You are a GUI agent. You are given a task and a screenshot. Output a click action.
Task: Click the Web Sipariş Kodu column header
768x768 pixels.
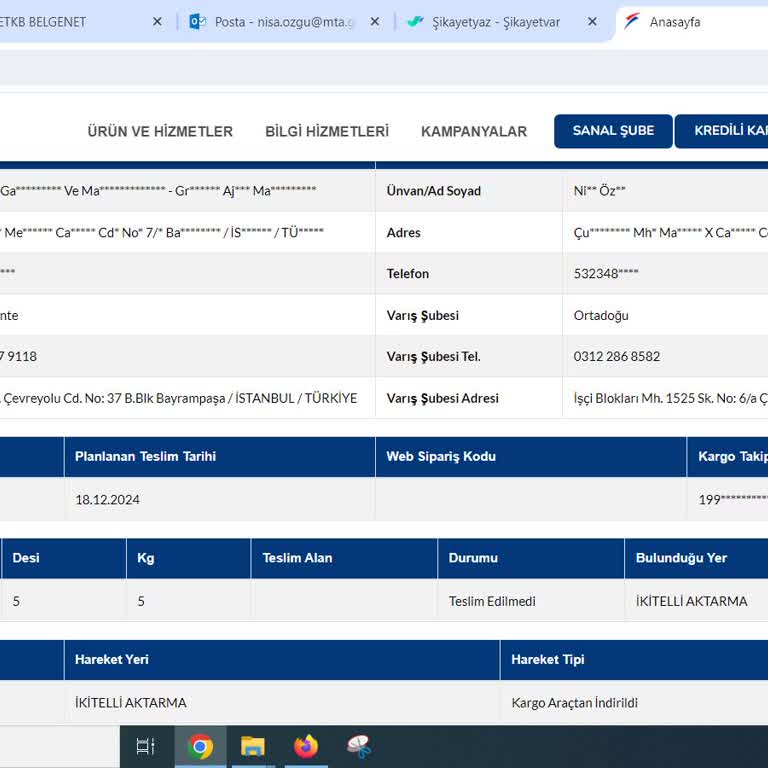tap(531, 456)
